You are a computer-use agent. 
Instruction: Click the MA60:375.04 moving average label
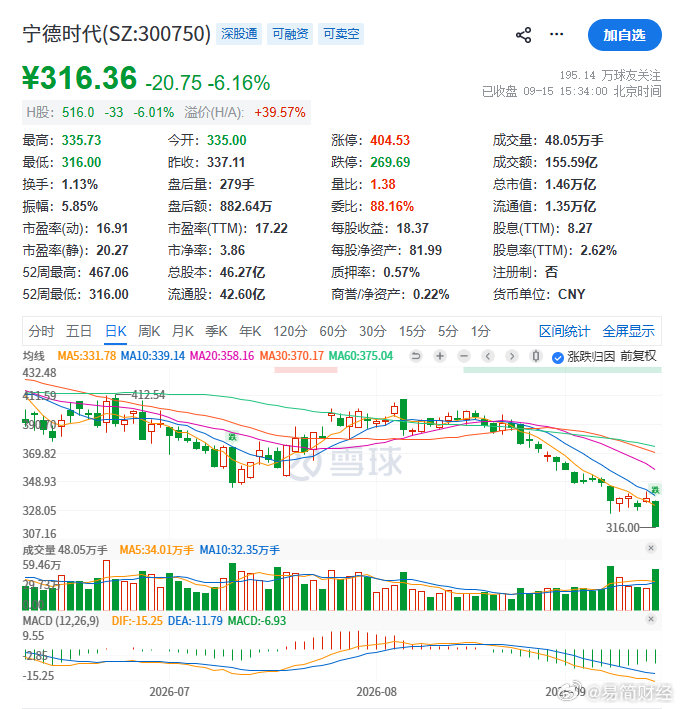coord(361,356)
